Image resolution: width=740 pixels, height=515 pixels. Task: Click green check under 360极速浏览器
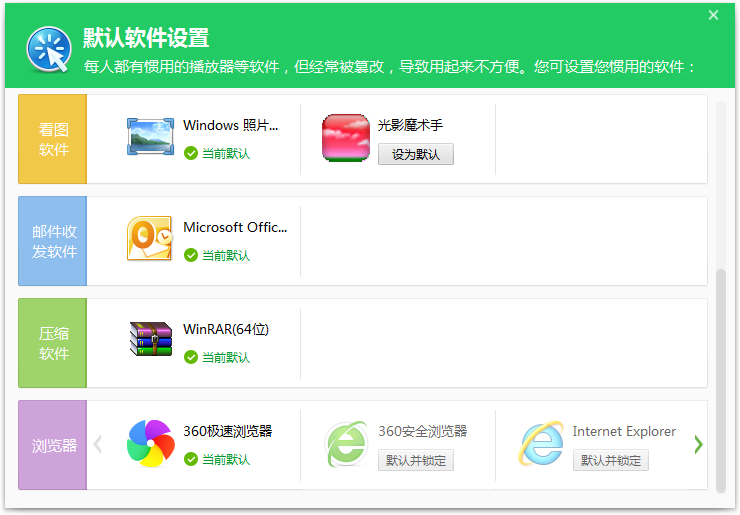point(190,460)
